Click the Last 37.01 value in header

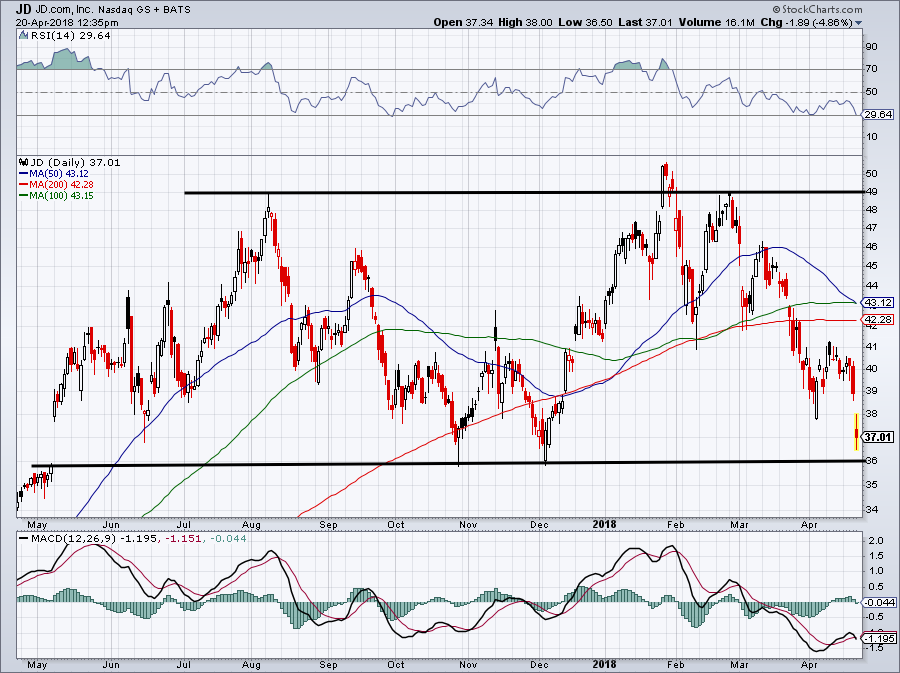point(645,22)
